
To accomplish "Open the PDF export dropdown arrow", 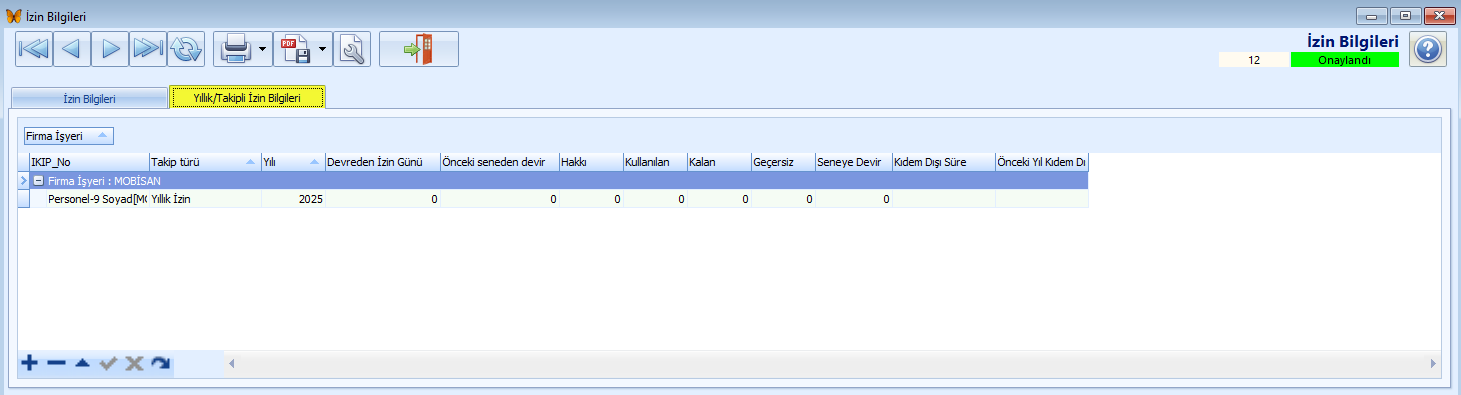I will point(323,48).
